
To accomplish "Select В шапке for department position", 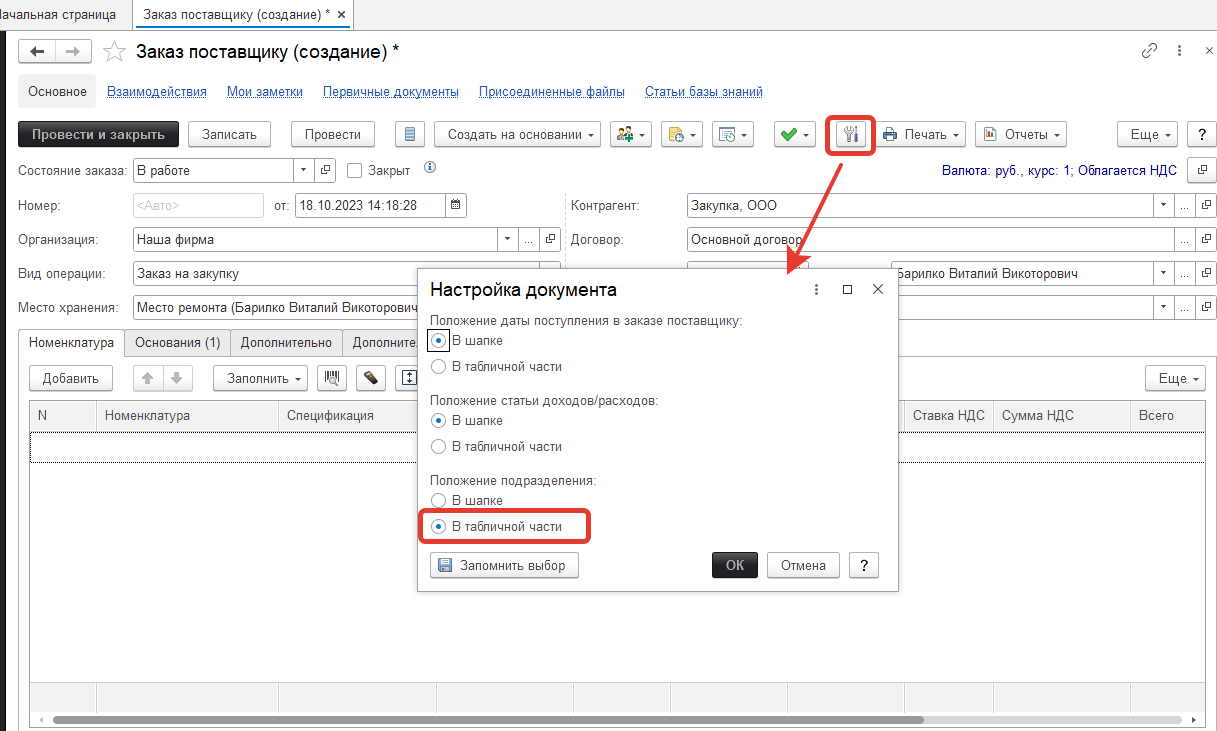I will [x=437, y=500].
